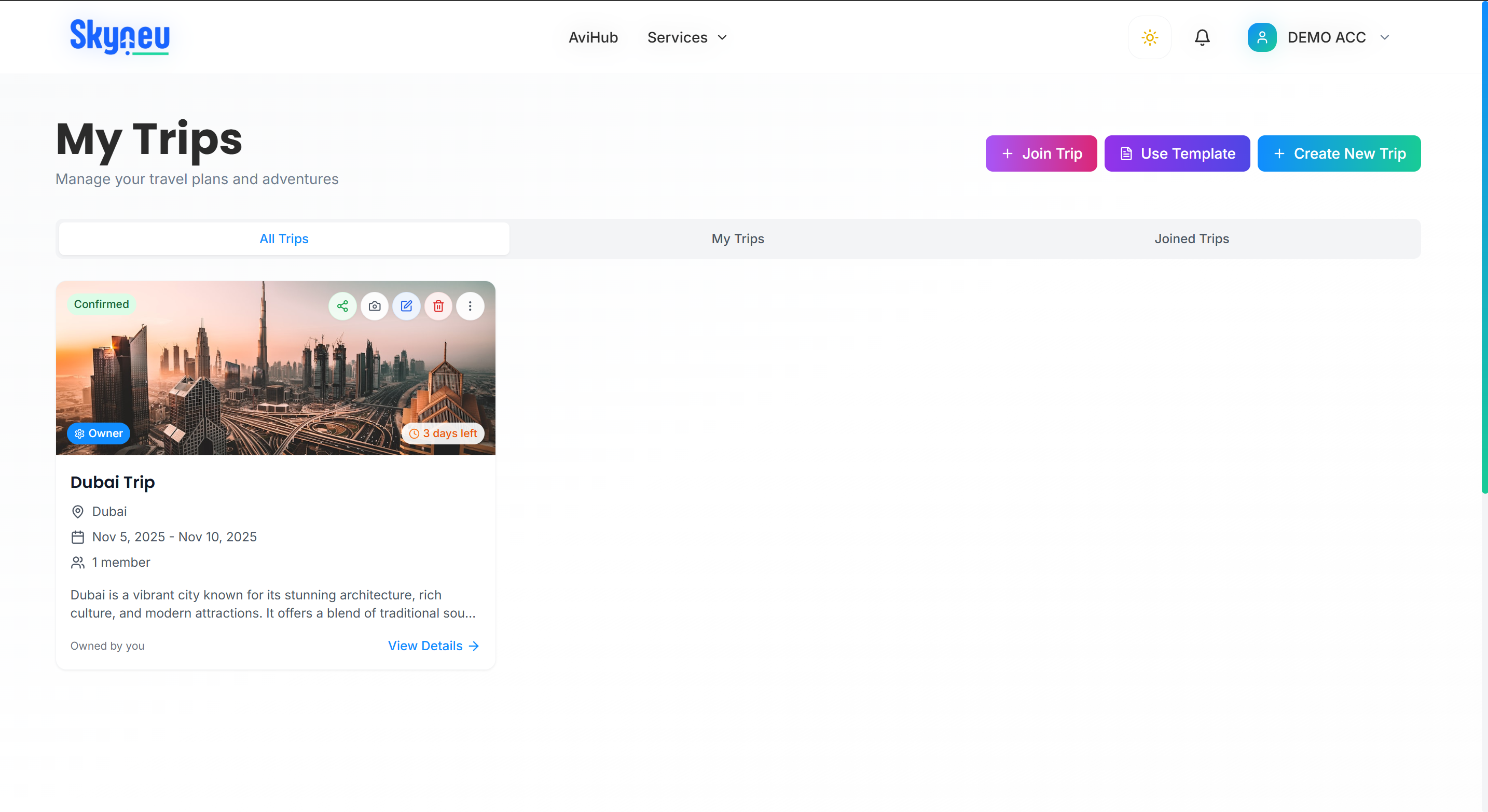Open the three-dot menu on the trip card
This screenshot has width=1488, height=812.
(470, 306)
